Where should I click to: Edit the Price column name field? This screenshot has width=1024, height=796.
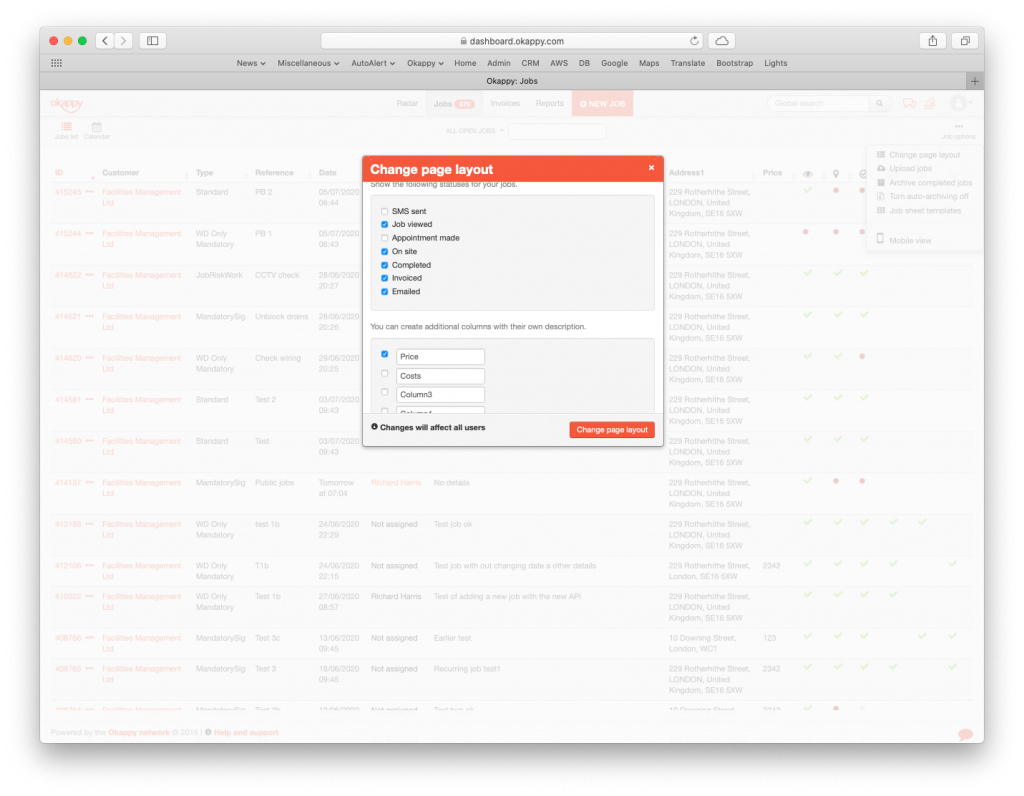(440, 357)
